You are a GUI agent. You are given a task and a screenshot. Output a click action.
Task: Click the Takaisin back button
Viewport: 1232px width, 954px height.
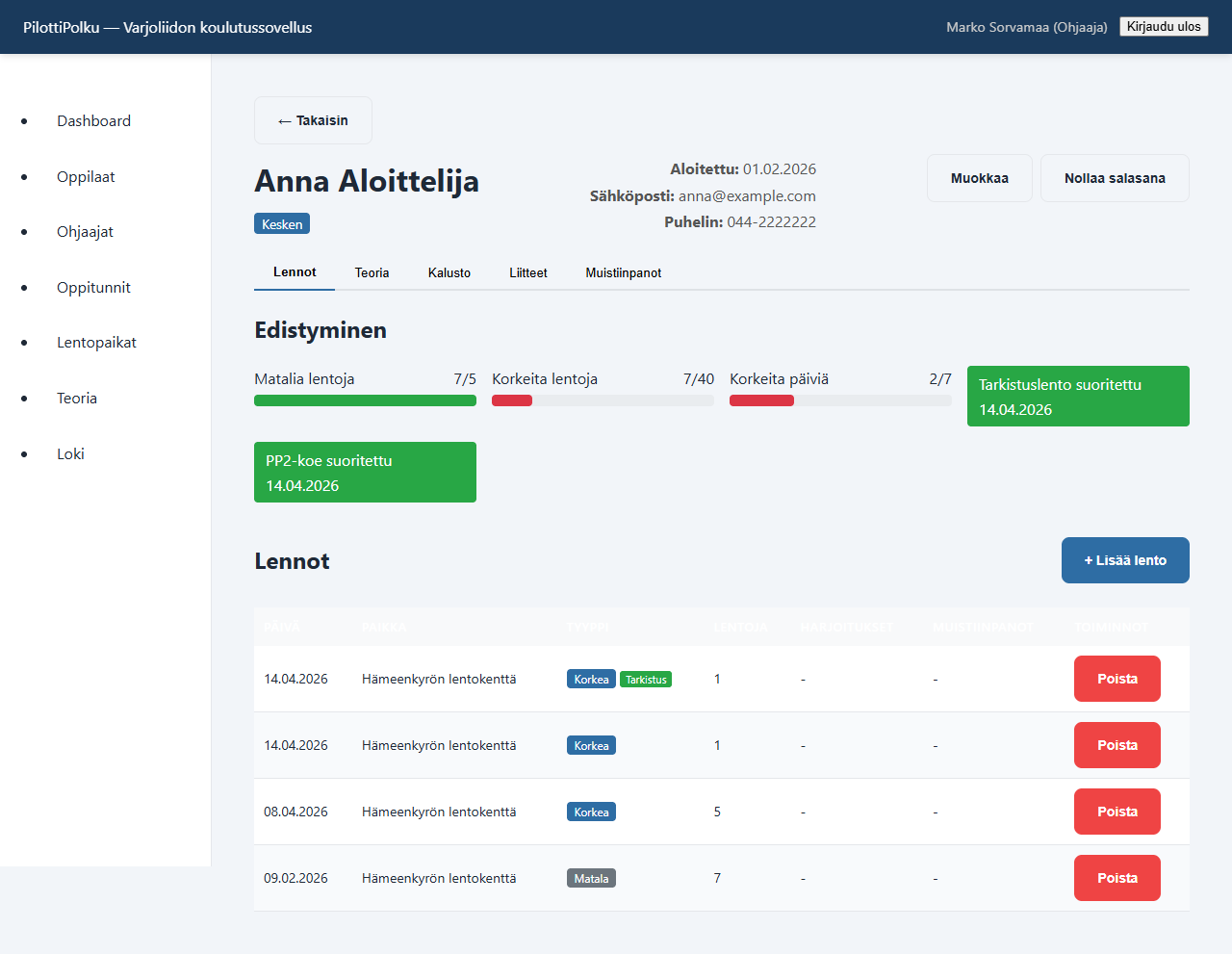coord(313,120)
